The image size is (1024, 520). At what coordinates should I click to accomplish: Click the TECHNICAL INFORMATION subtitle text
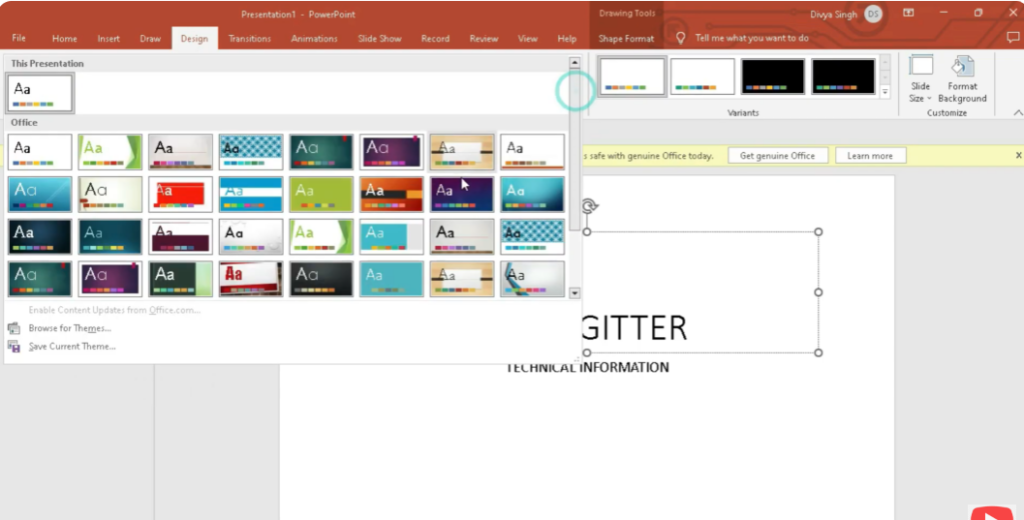588,367
